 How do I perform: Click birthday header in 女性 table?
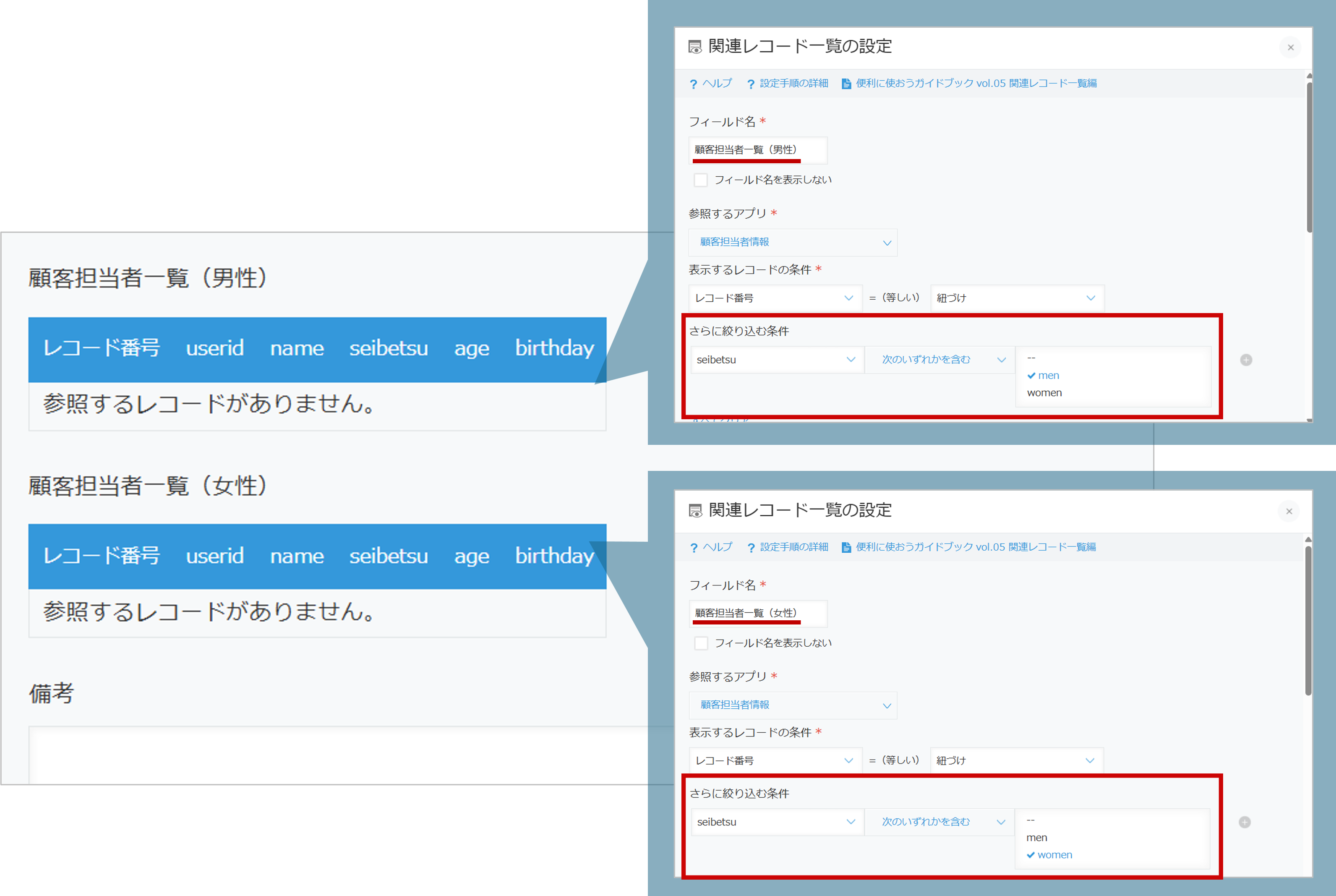tap(555, 556)
